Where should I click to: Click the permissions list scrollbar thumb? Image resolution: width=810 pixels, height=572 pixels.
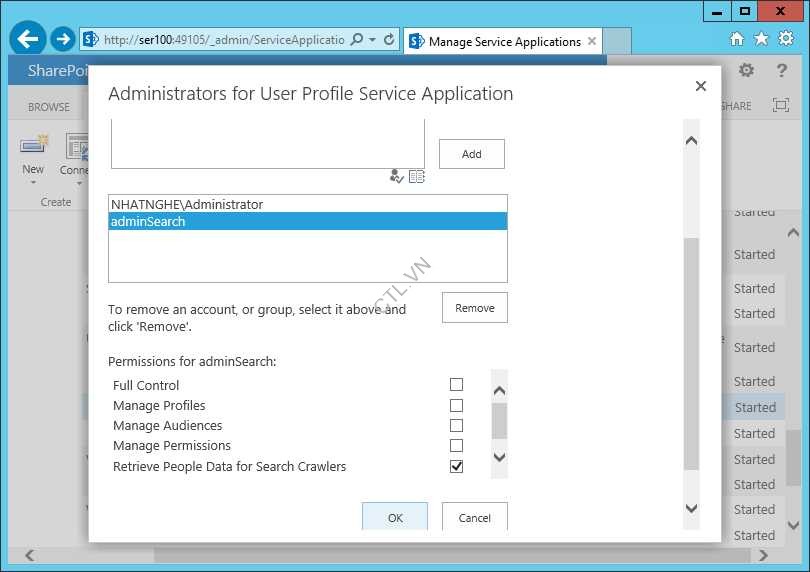[x=499, y=421]
